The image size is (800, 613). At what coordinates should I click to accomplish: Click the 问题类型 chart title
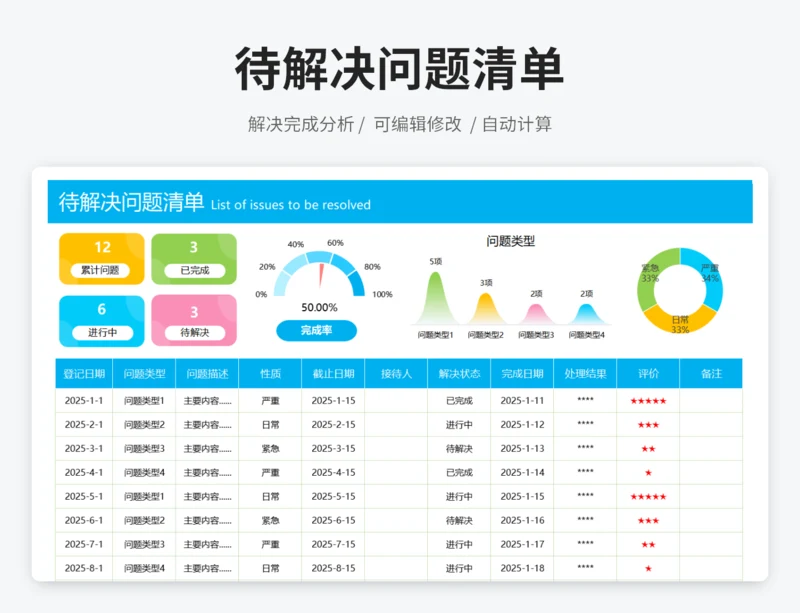pyautogui.click(x=510, y=241)
